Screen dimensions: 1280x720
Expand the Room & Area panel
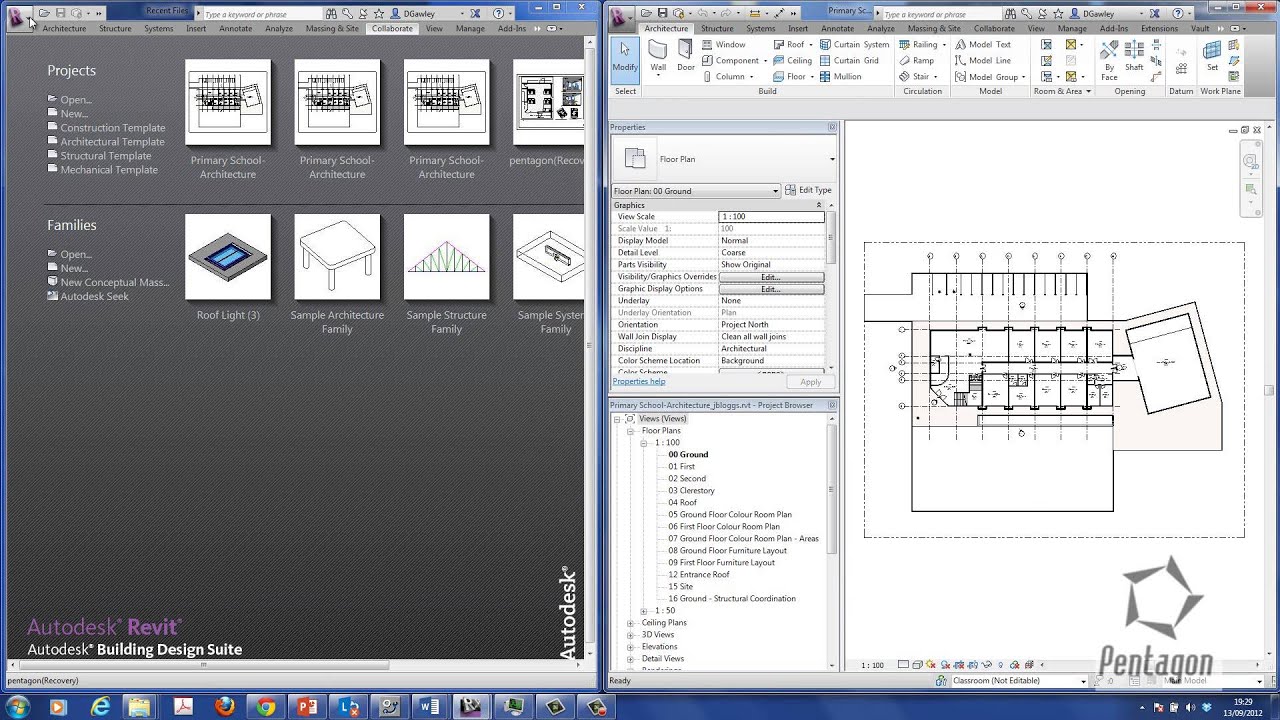(x=1062, y=91)
